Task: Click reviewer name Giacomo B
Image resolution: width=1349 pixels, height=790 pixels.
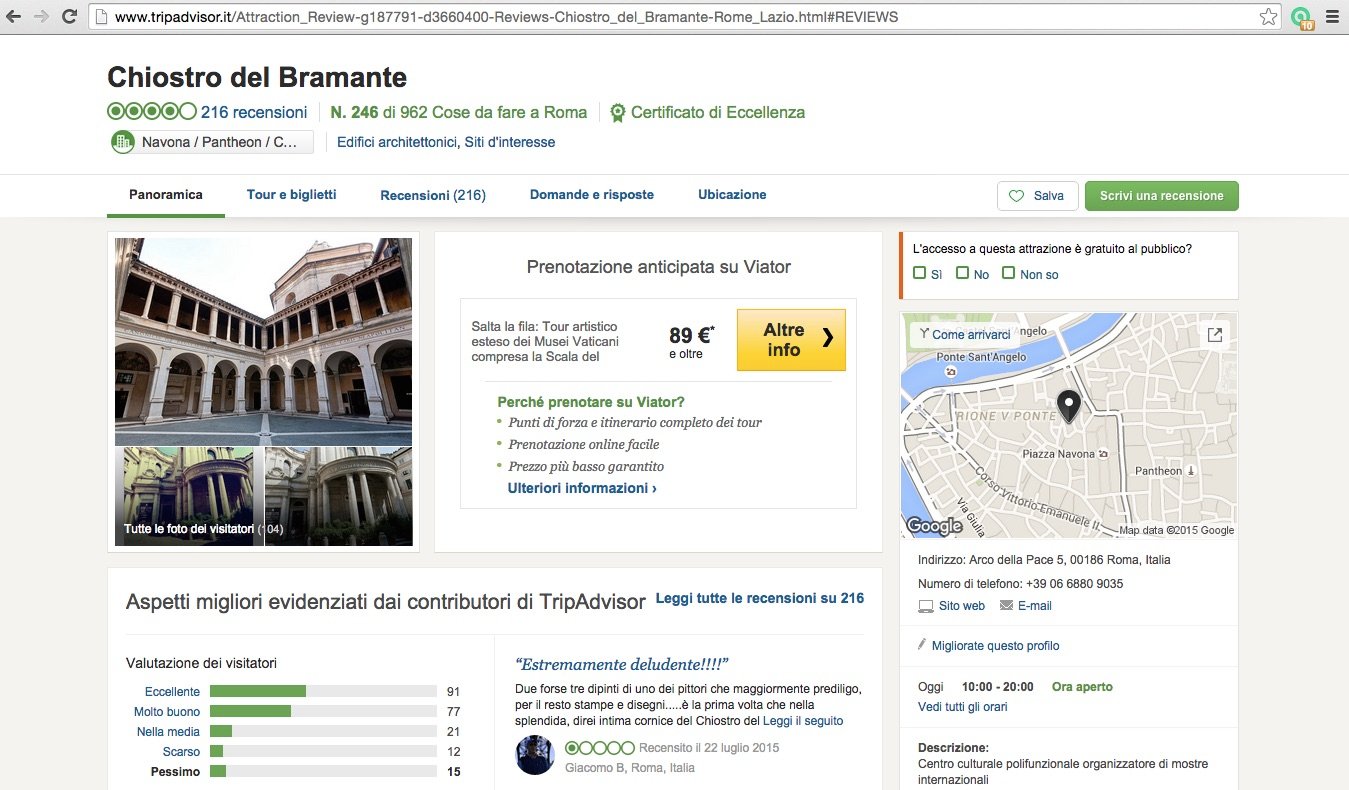Action: point(596,768)
